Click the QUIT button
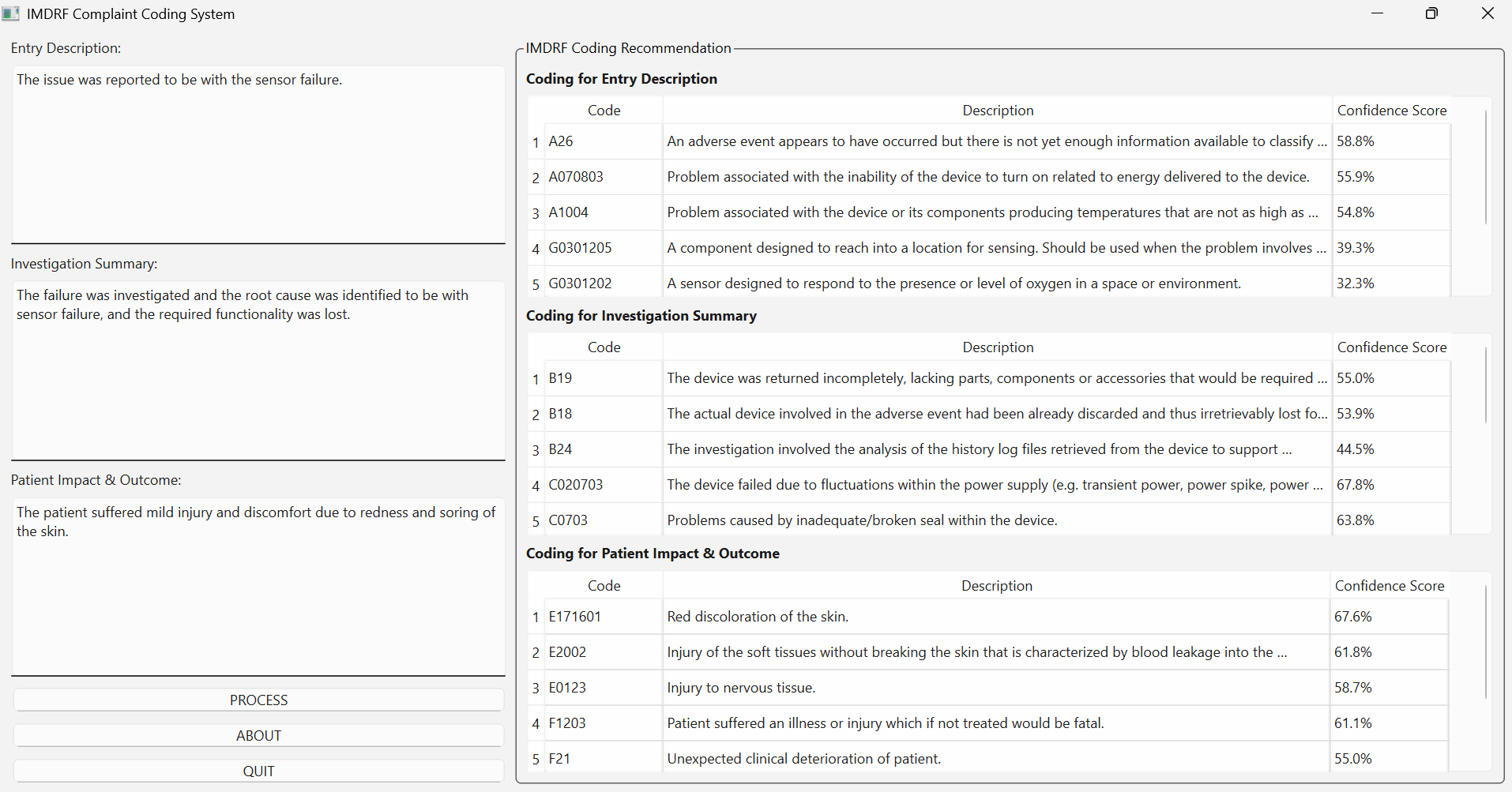The height and width of the screenshot is (792, 1512). 258,771
